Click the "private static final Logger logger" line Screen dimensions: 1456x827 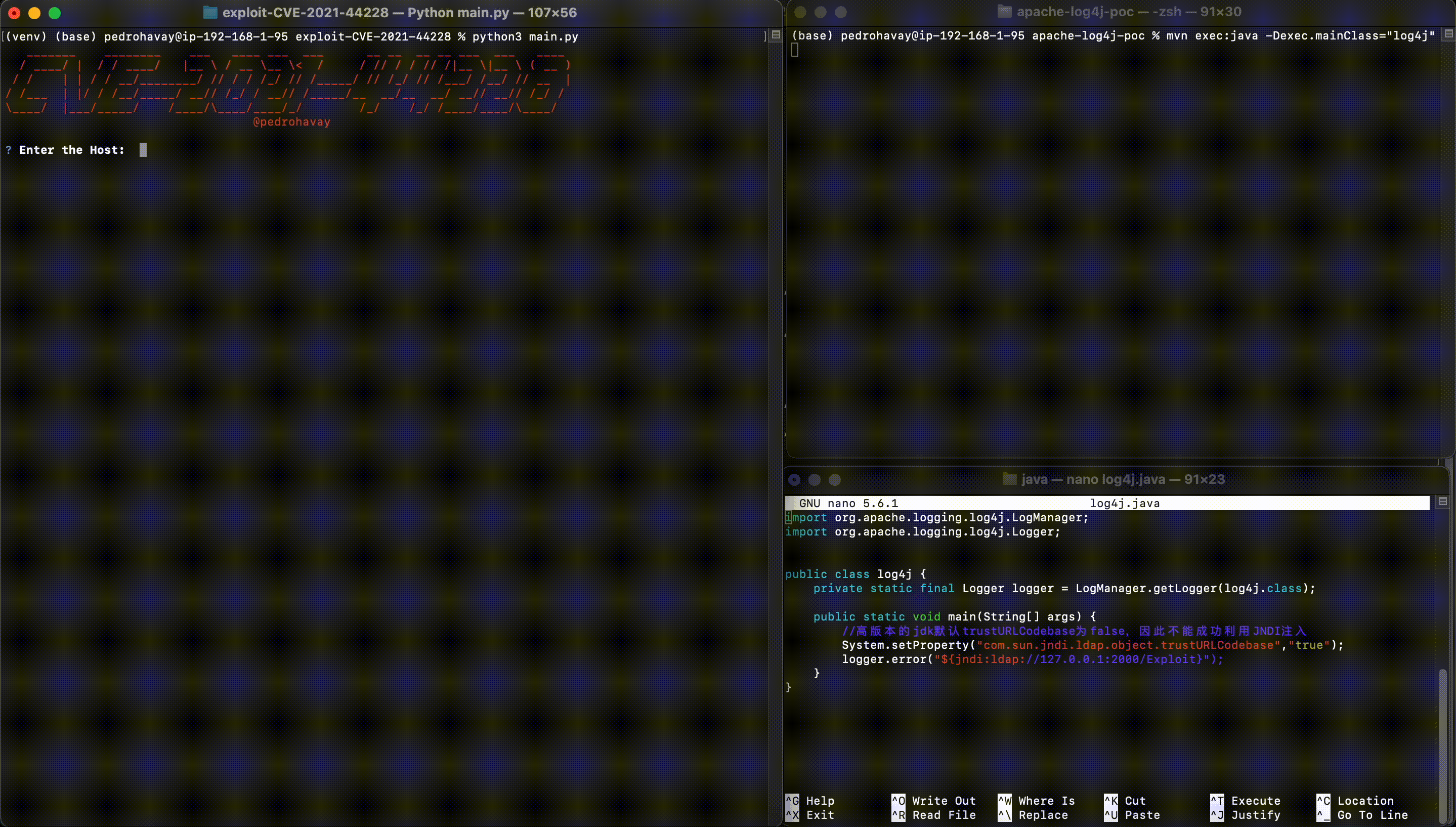coord(1064,589)
